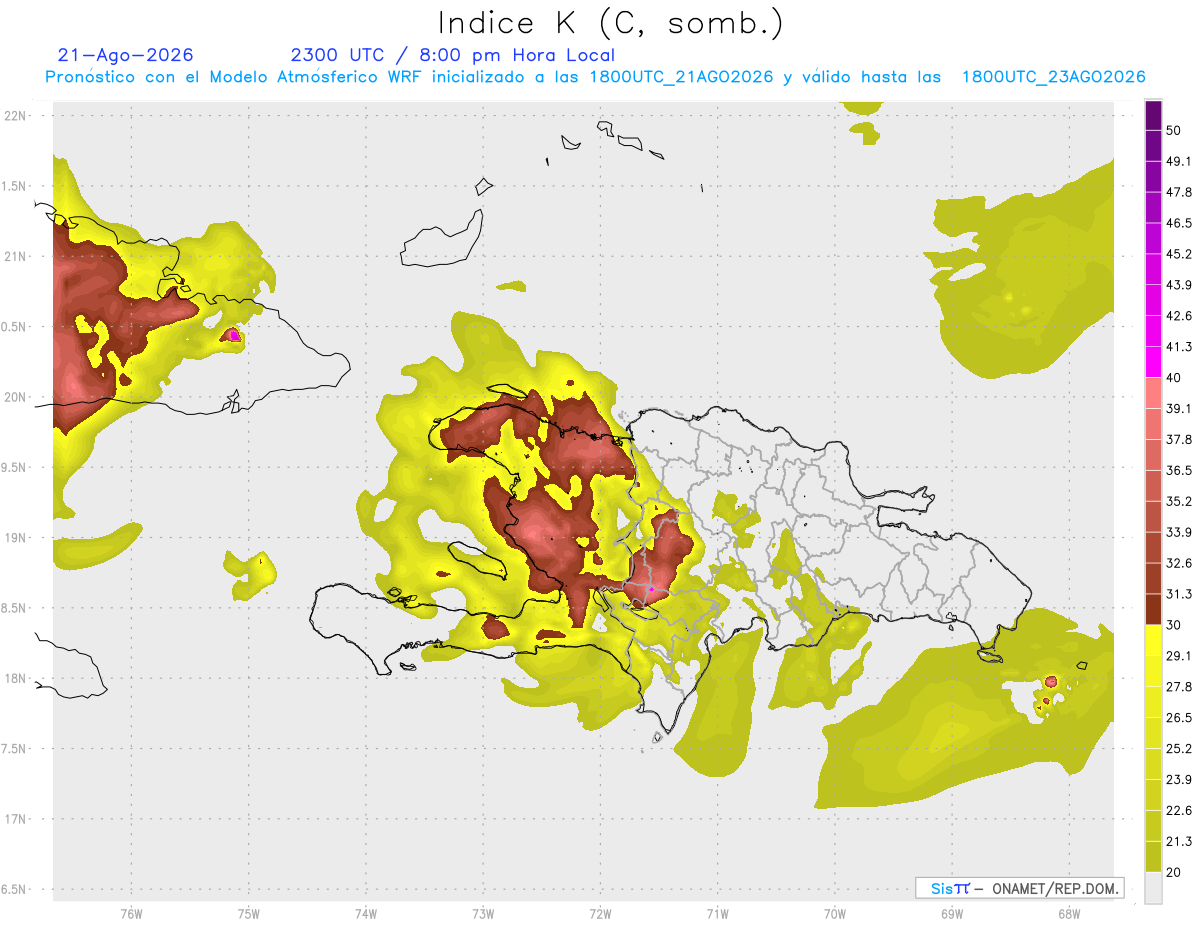This screenshot has width=1200, height=927.
Task: Click the '33.9' value on the color scale
Action: click(1178, 532)
